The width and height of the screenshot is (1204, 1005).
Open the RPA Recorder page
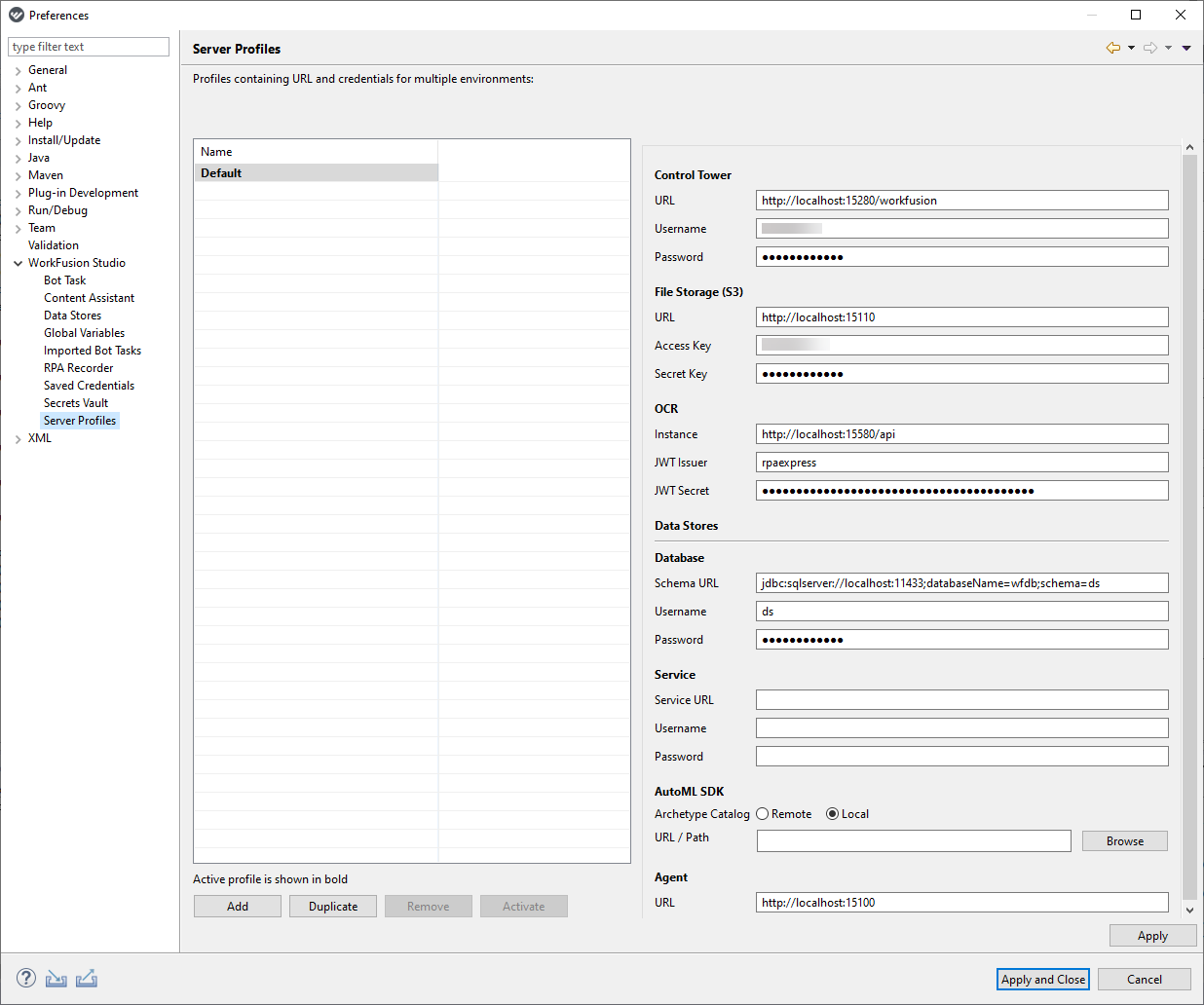point(78,368)
